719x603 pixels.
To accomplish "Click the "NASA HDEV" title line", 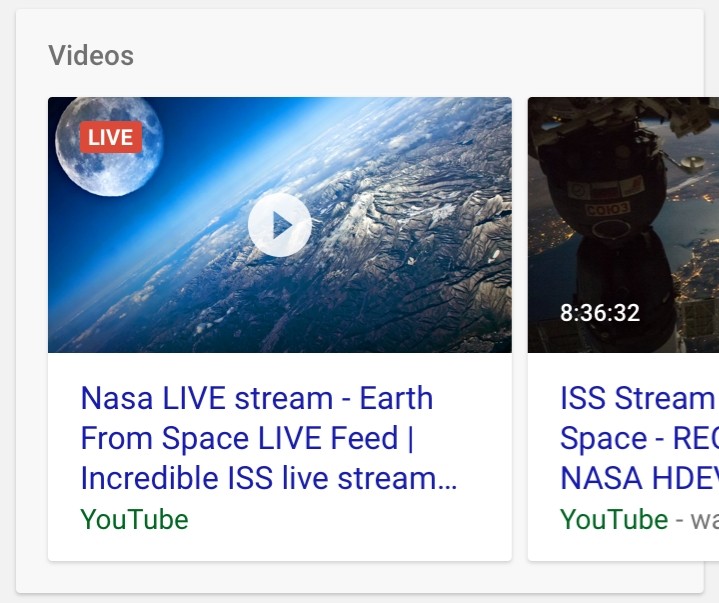I will click(x=638, y=479).
